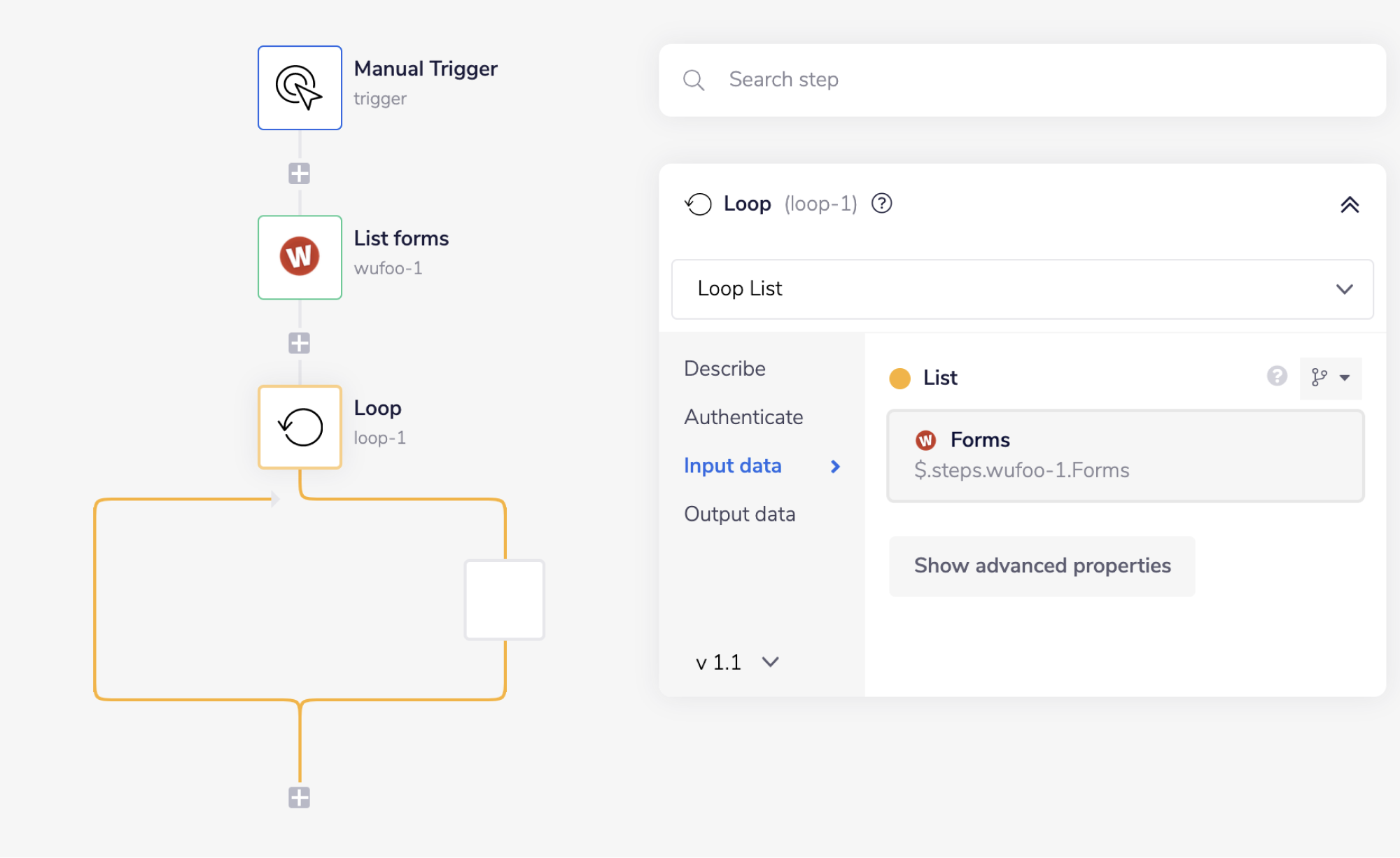Viewport: 1400px width, 858px height.
Task: Add step after the loop at bottom
Action: click(300, 797)
